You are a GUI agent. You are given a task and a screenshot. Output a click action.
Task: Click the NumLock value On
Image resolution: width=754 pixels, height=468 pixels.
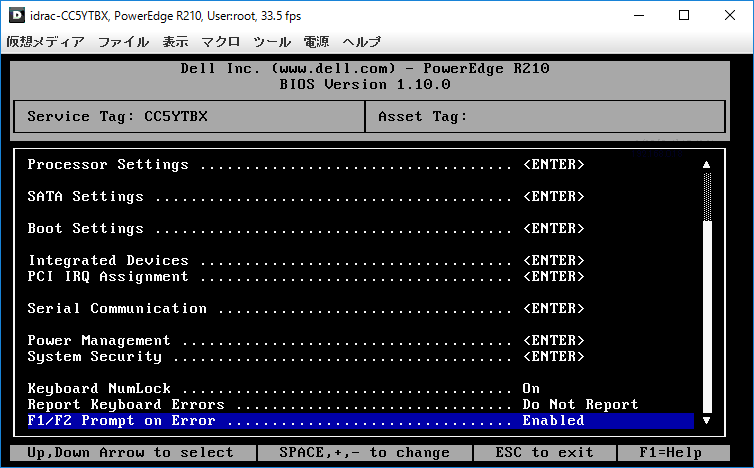coord(531,388)
